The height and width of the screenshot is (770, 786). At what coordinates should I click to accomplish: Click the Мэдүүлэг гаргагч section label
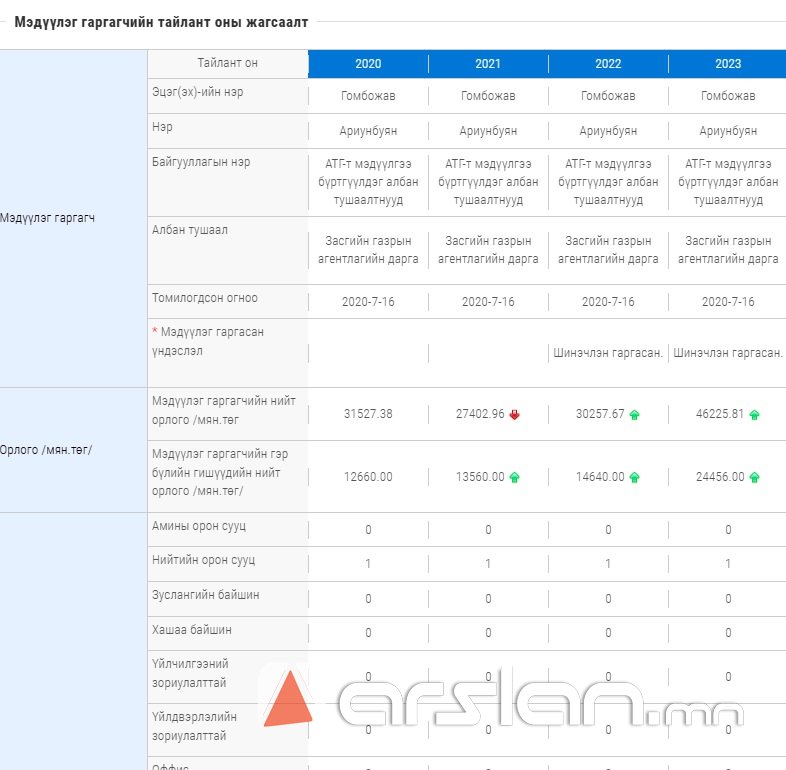[48, 218]
